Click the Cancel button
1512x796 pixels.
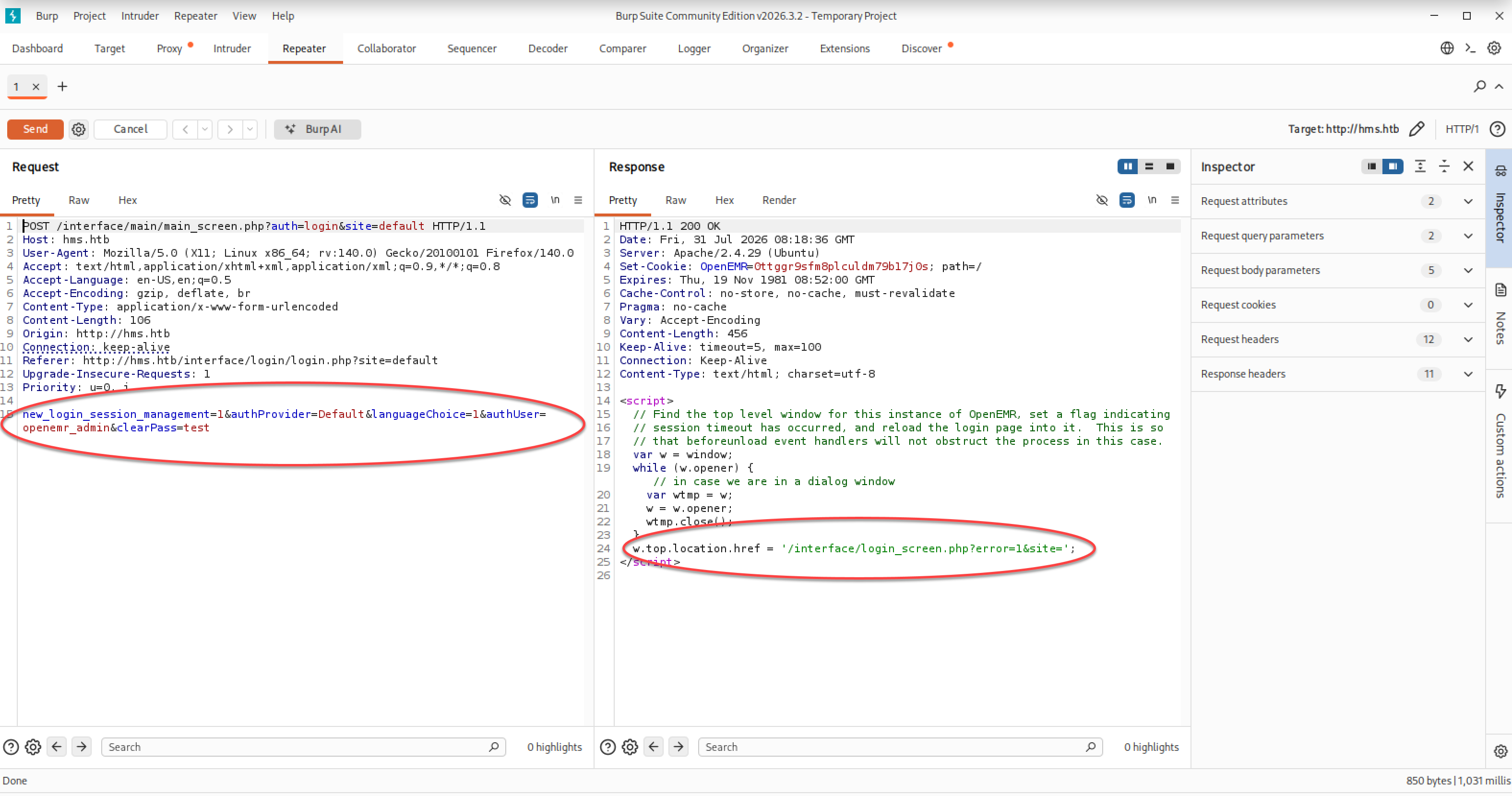(x=131, y=129)
